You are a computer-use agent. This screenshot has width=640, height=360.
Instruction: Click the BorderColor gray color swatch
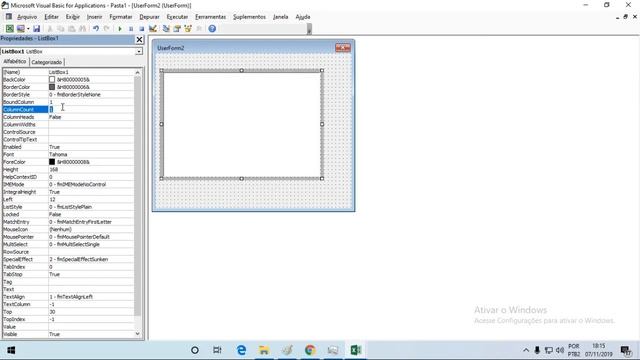coord(52,87)
